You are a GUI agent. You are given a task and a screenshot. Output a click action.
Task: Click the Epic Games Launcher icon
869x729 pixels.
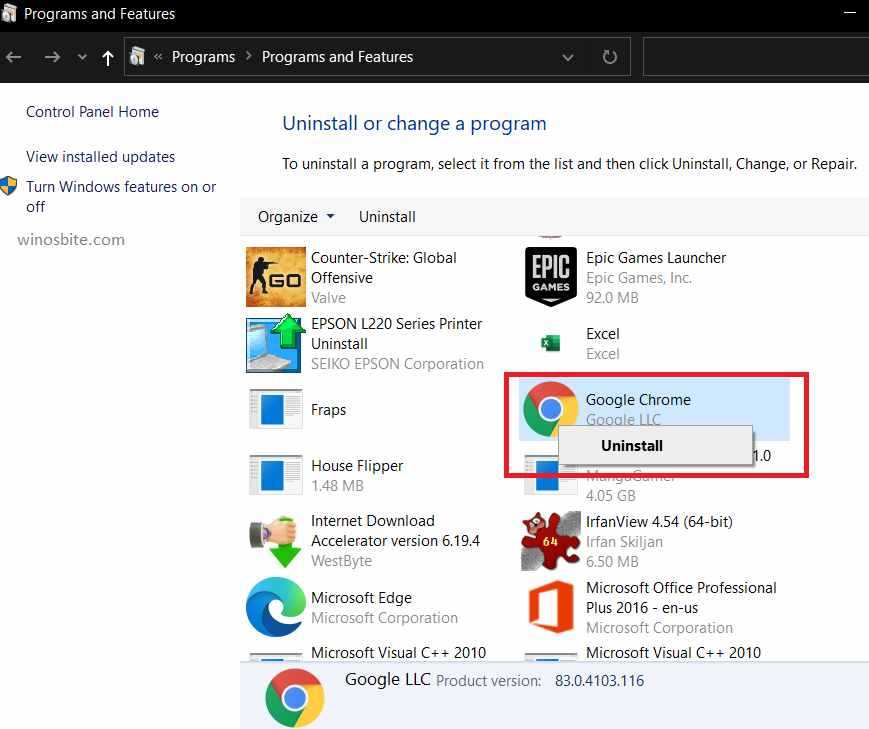point(550,277)
